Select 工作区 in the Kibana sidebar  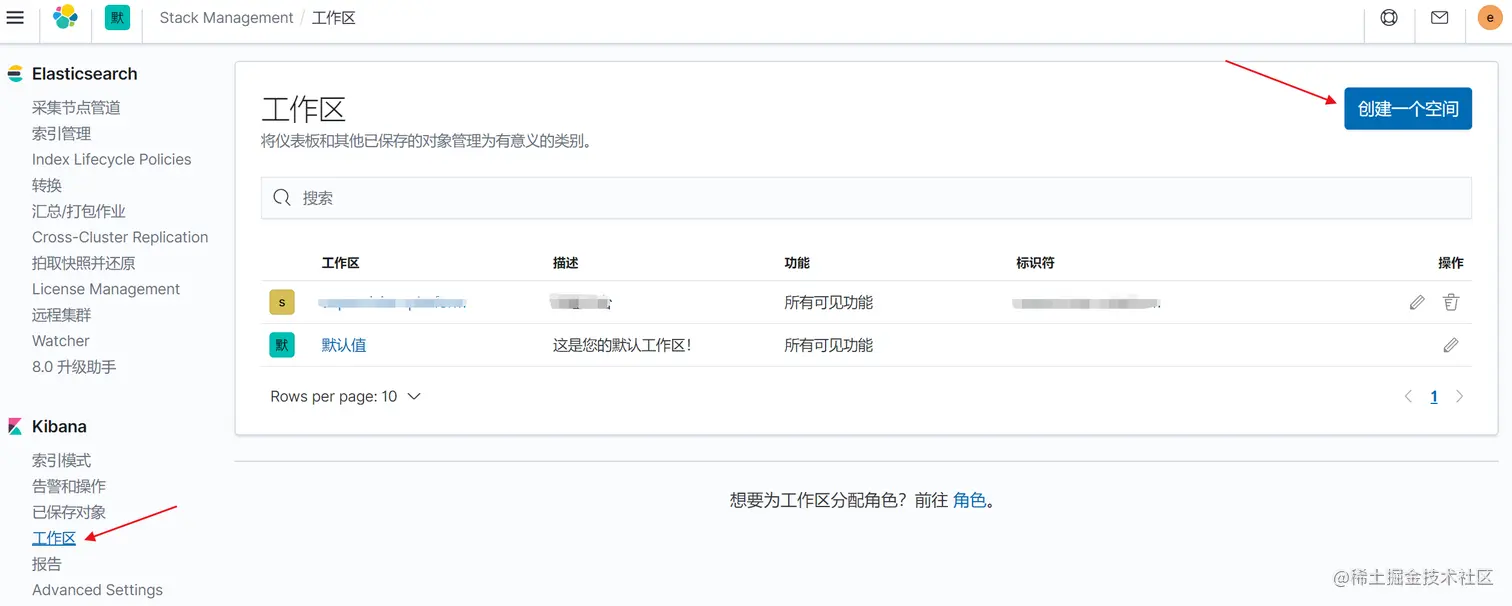click(x=54, y=537)
